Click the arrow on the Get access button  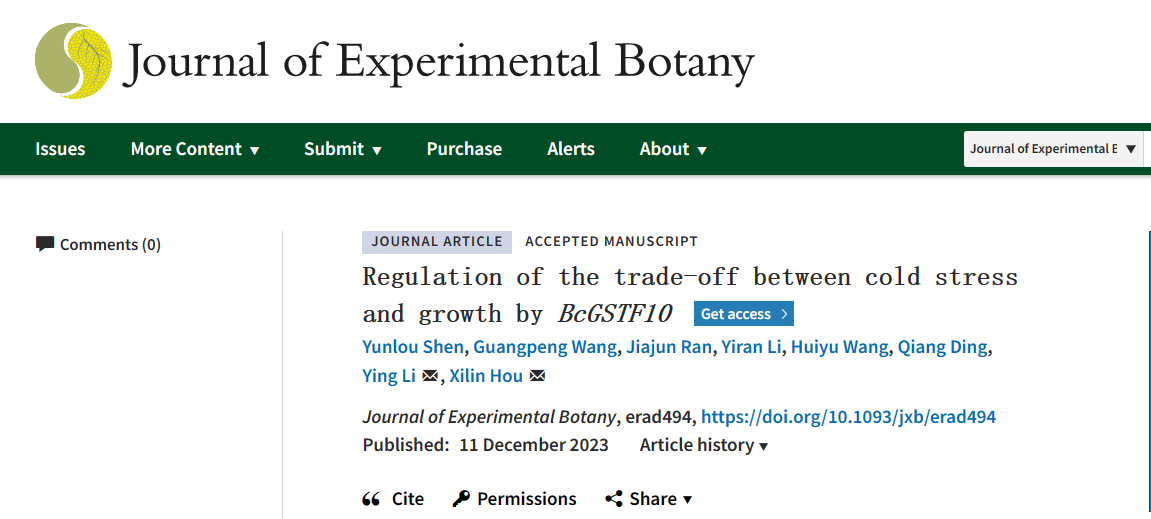(784, 314)
